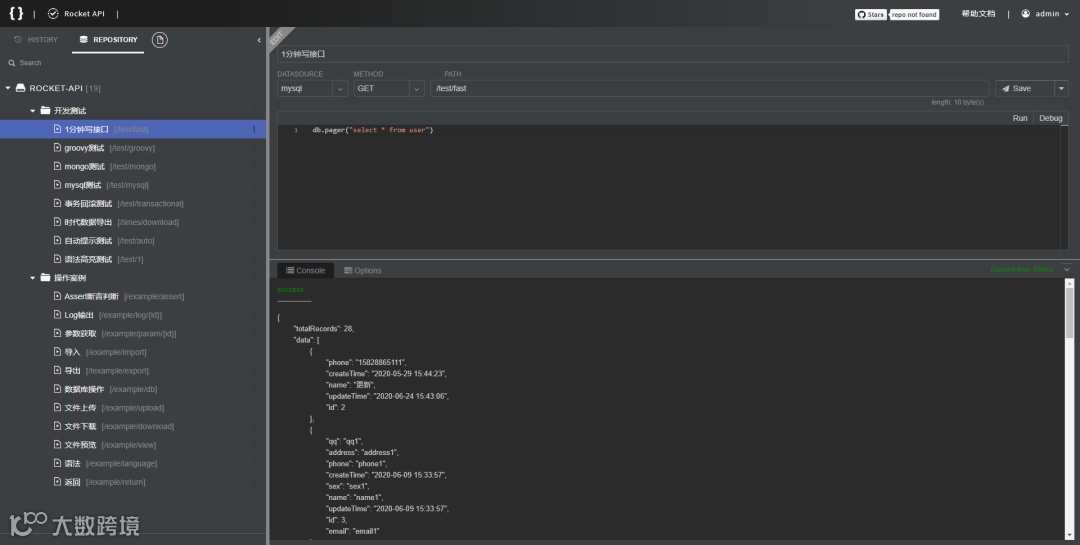Click file icon of 导入 item

pos(58,351)
